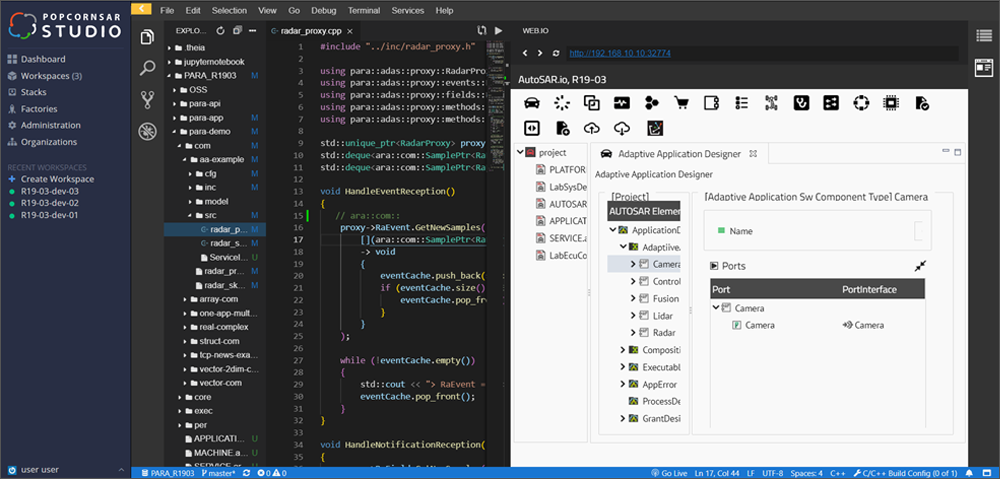
Task: Open the Debug bug icon in activity bar
Action: pyautogui.click(x=147, y=131)
